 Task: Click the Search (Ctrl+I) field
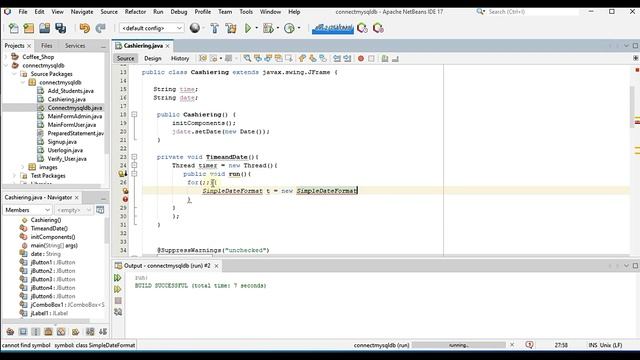point(532,12)
